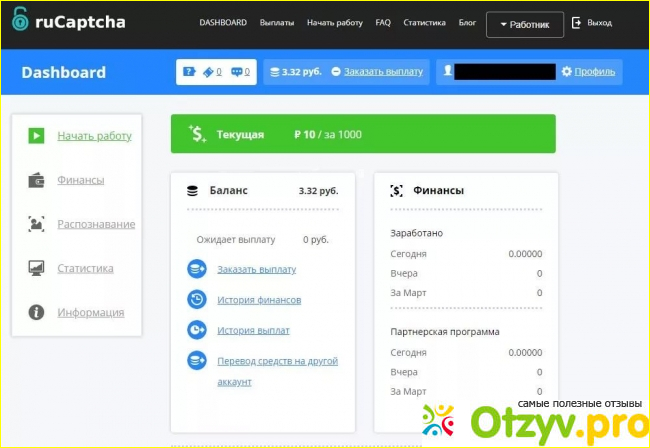Open the История выплат link
This screenshot has width=650, height=448.
[x=253, y=330]
